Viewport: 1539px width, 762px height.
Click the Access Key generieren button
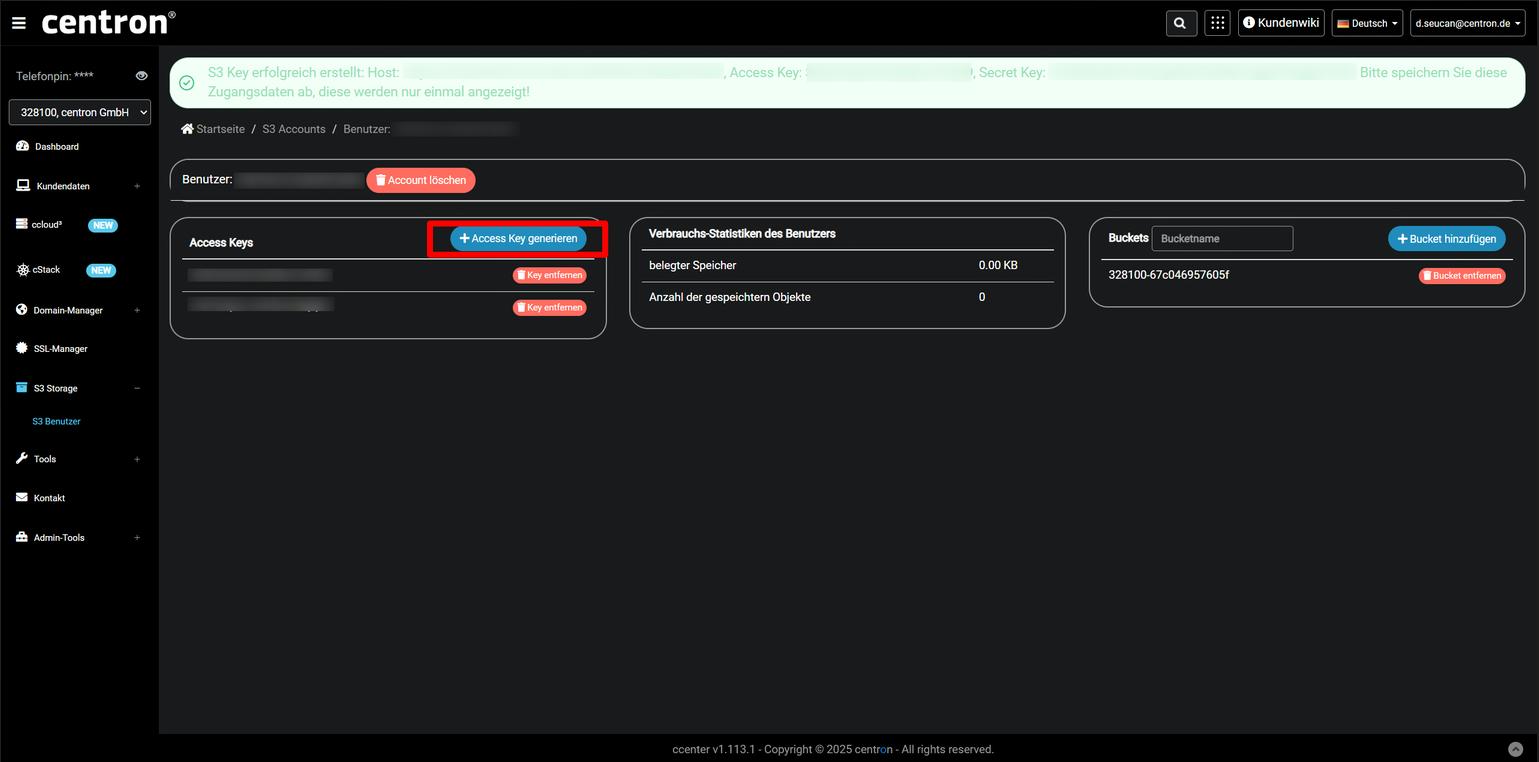tap(516, 238)
